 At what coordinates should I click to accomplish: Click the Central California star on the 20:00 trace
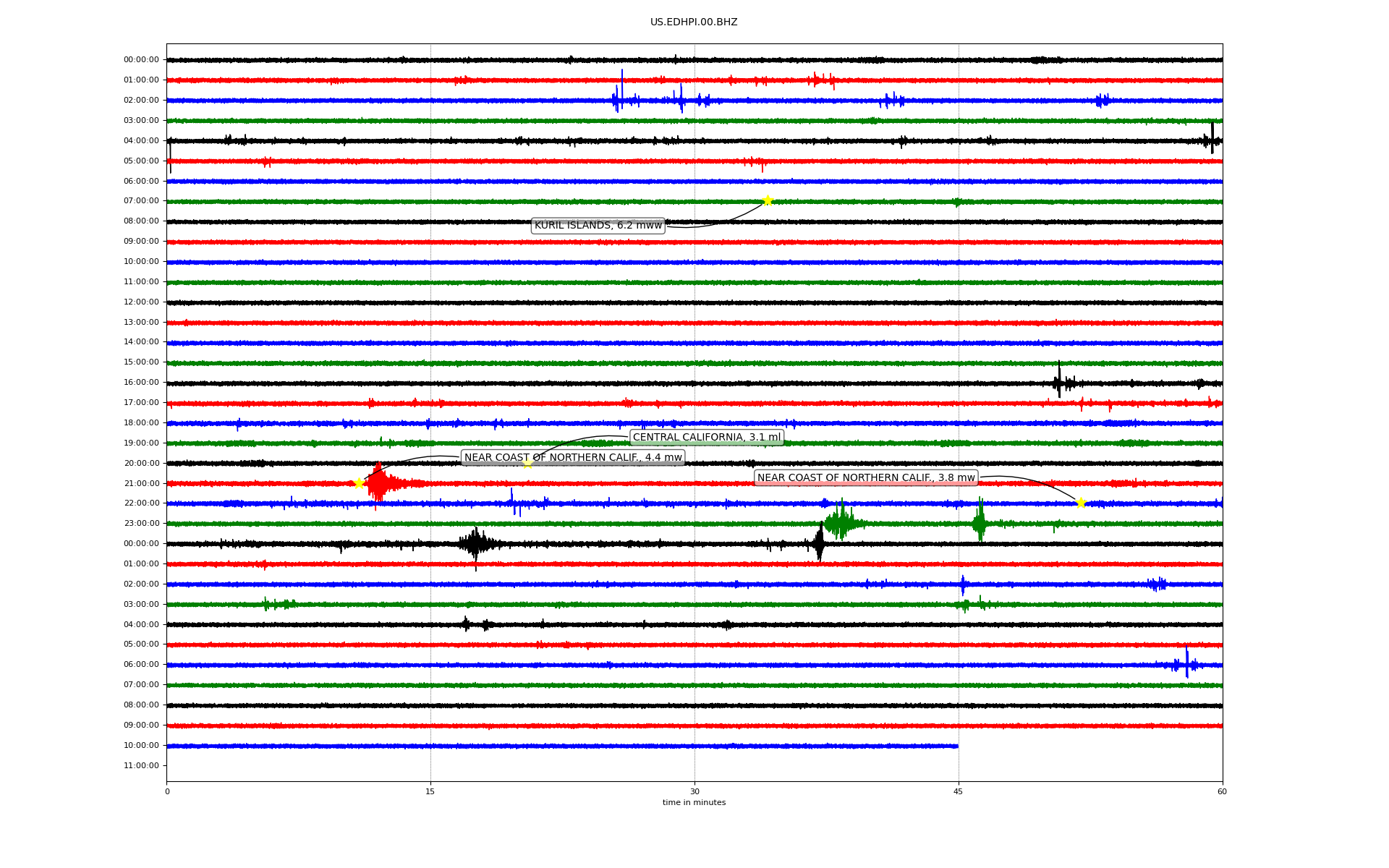pyautogui.click(x=528, y=463)
